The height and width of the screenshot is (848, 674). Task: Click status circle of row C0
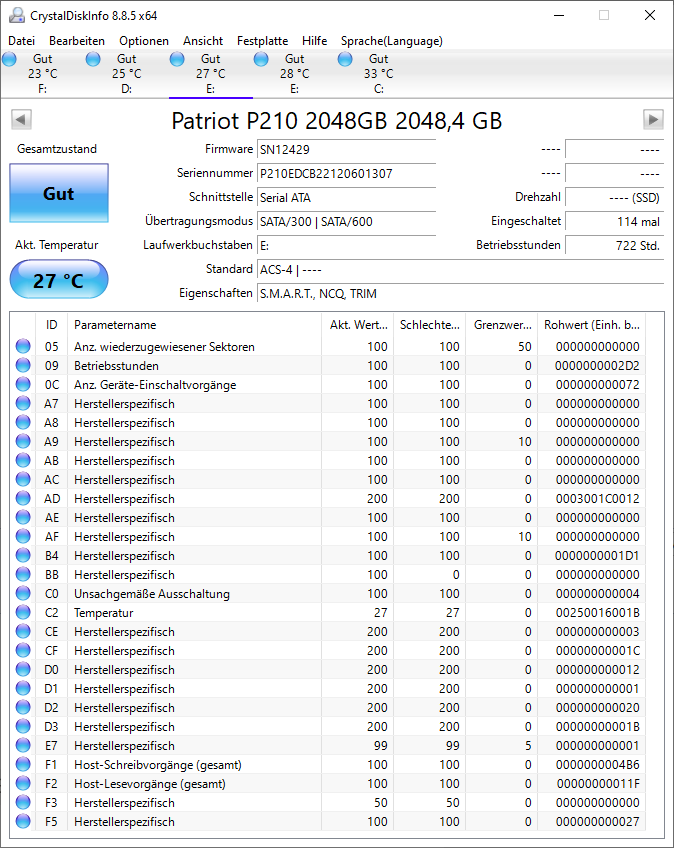click(x=23, y=593)
